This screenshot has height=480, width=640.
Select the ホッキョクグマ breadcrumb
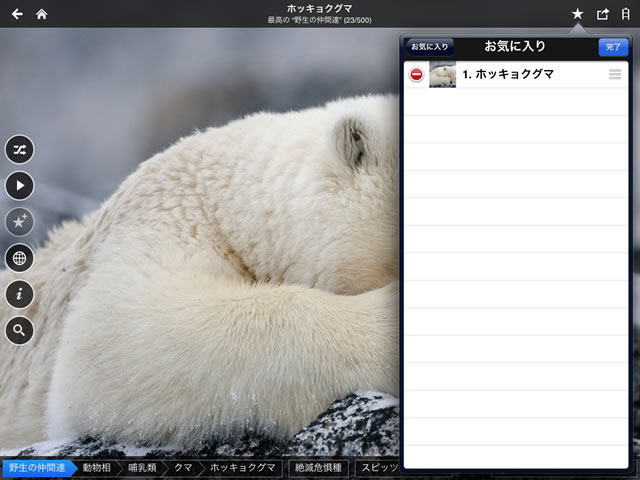(x=242, y=468)
